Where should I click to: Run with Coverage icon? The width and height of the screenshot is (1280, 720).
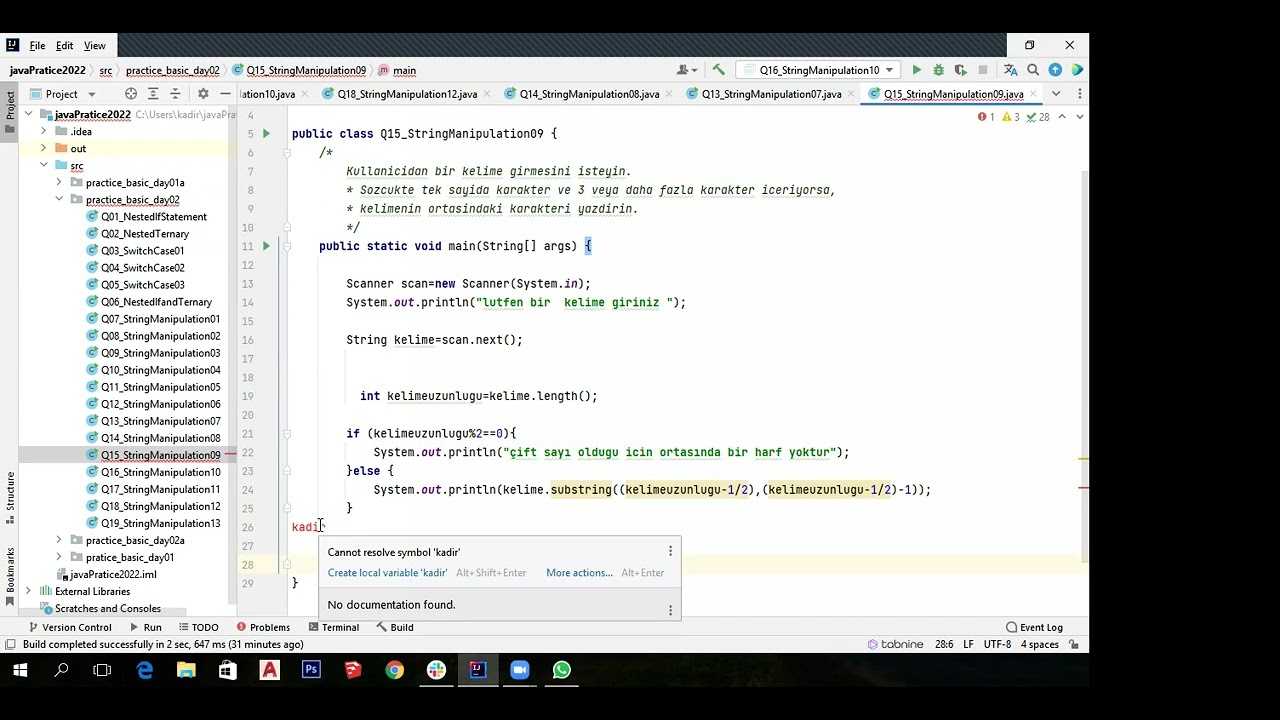[960, 70]
